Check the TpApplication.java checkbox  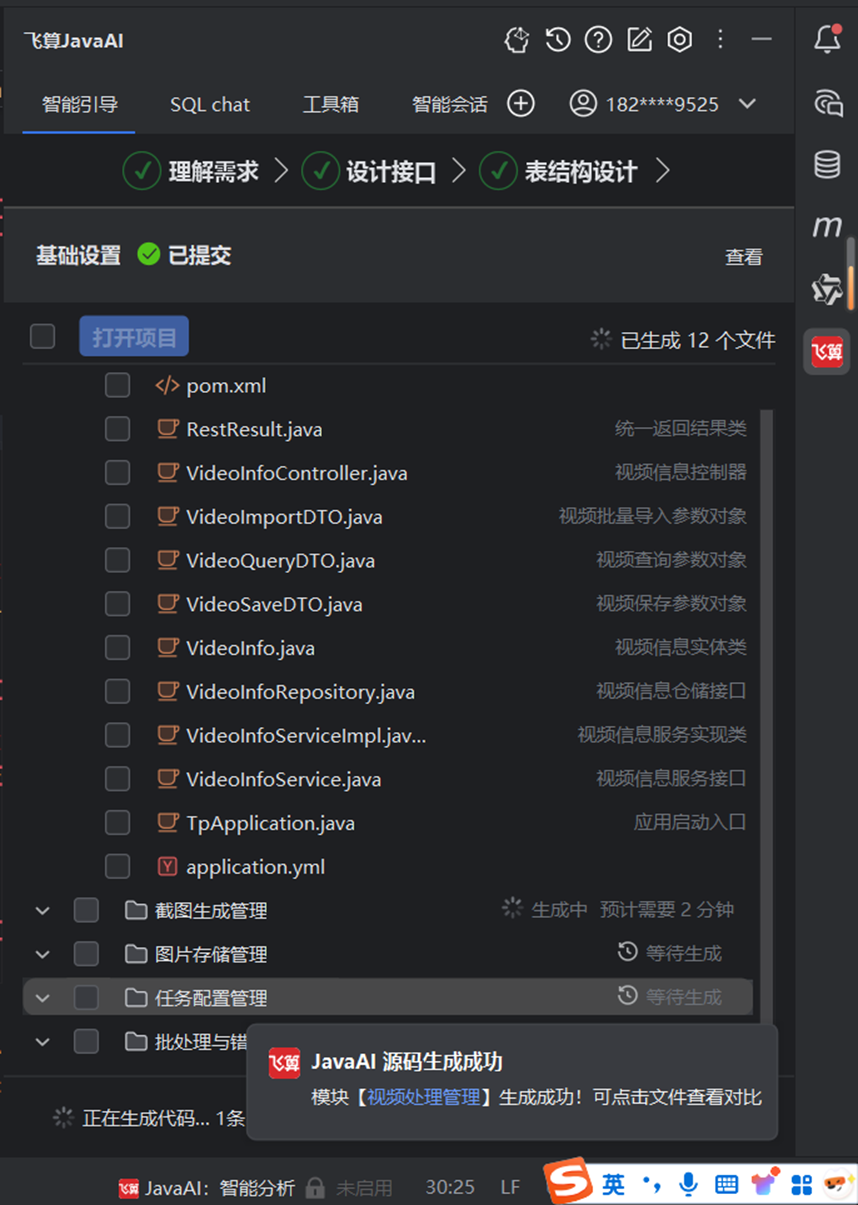click(117, 823)
